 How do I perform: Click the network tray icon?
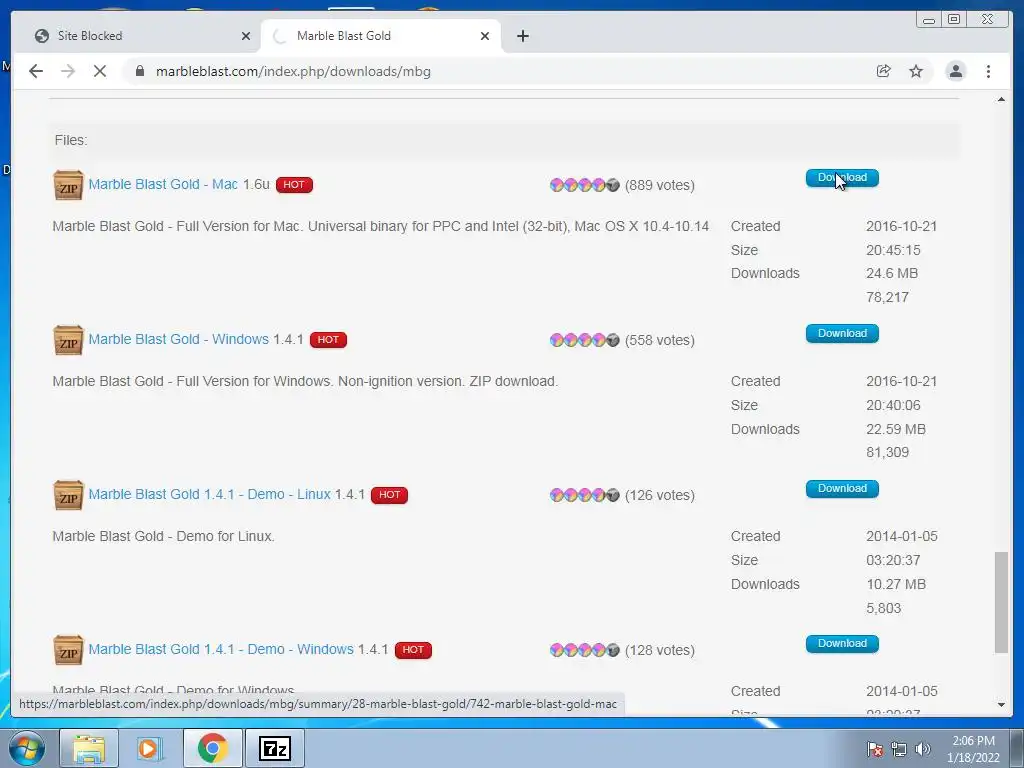click(x=899, y=749)
